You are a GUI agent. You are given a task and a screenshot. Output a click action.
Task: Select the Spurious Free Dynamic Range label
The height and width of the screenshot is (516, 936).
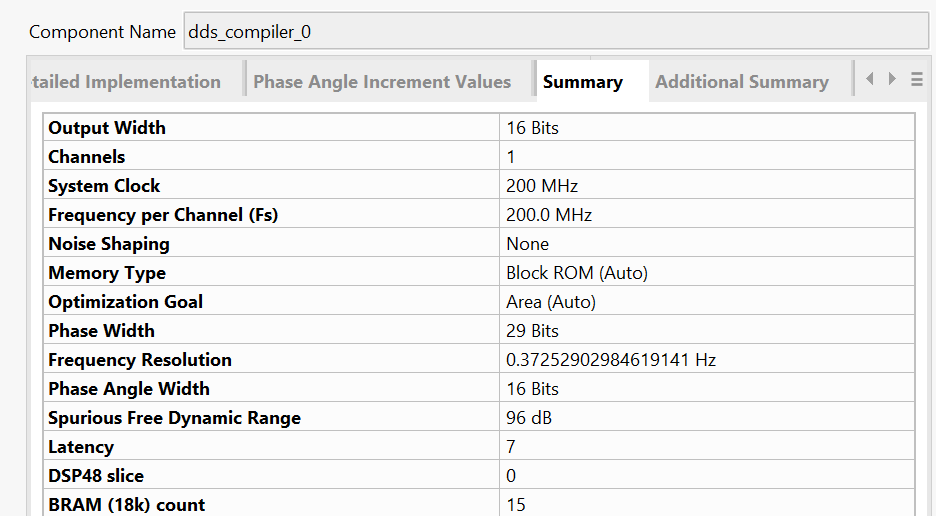pyautogui.click(x=174, y=418)
